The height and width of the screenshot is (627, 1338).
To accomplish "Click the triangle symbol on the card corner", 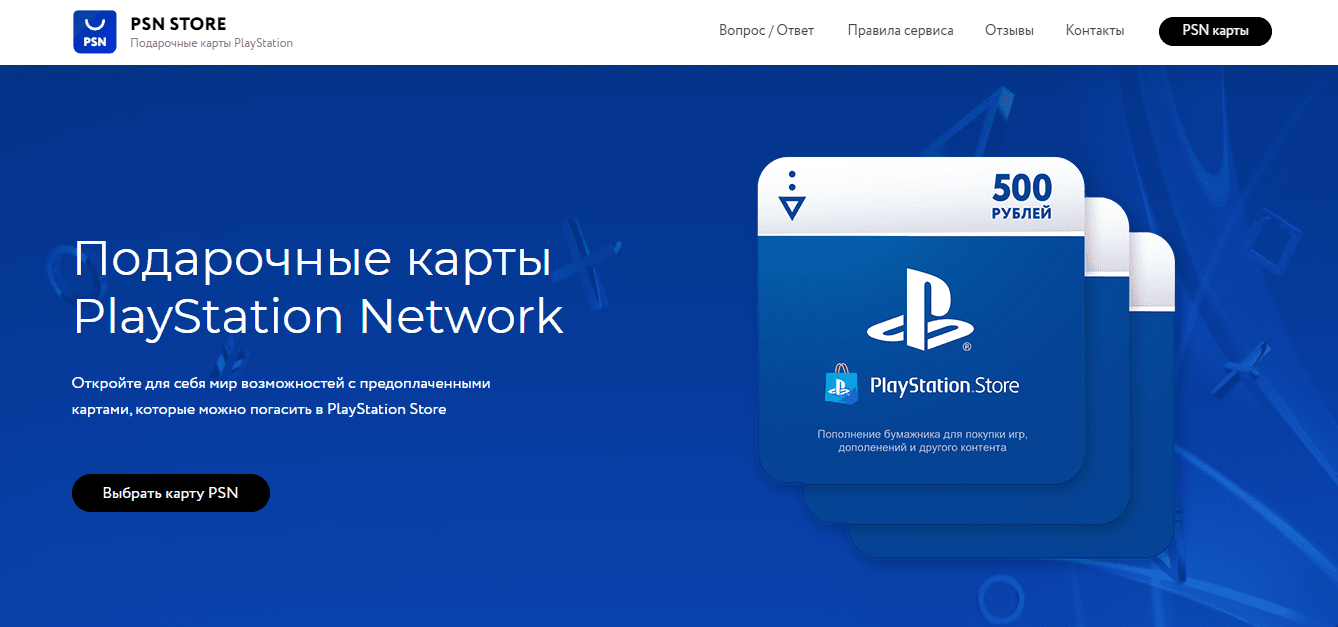I will click(x=792, y=207).
